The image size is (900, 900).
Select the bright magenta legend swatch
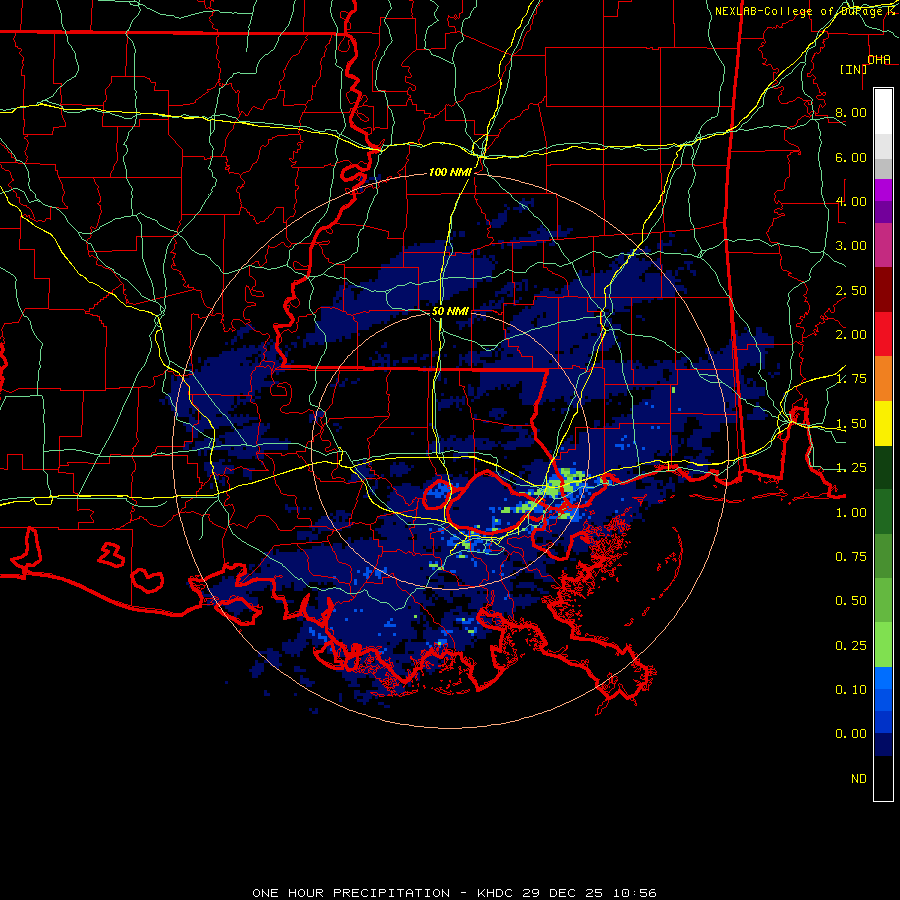[883, 190]
